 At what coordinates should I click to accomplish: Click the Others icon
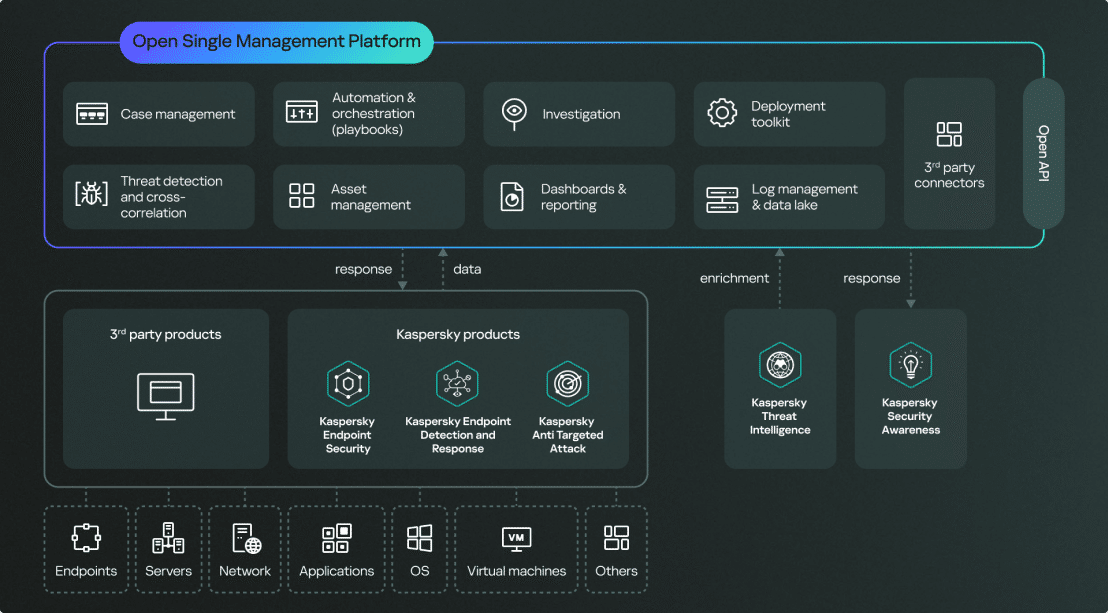616,538
